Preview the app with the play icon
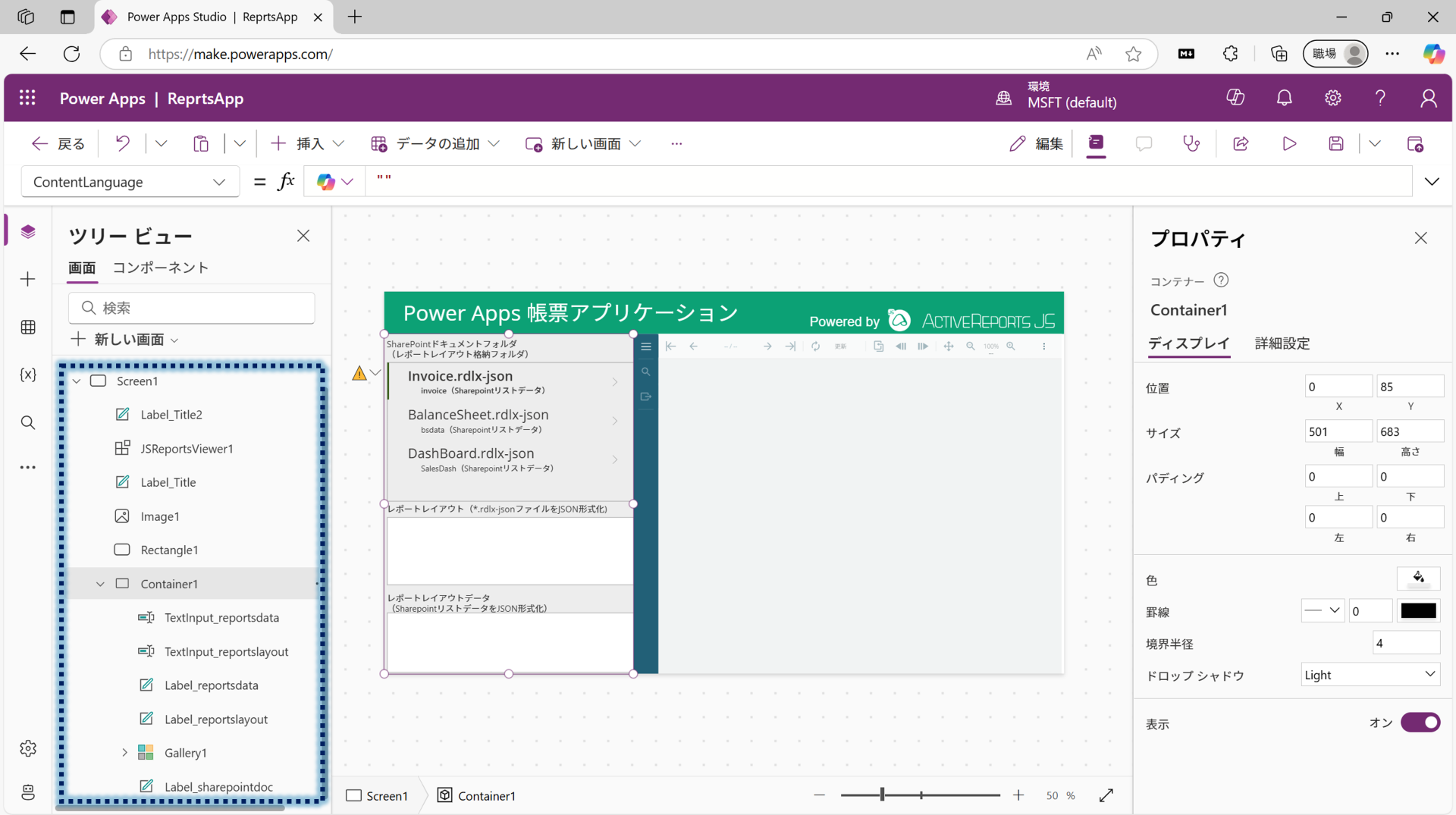This screenshot has height=815, width=1456. tap(1289, 143)
